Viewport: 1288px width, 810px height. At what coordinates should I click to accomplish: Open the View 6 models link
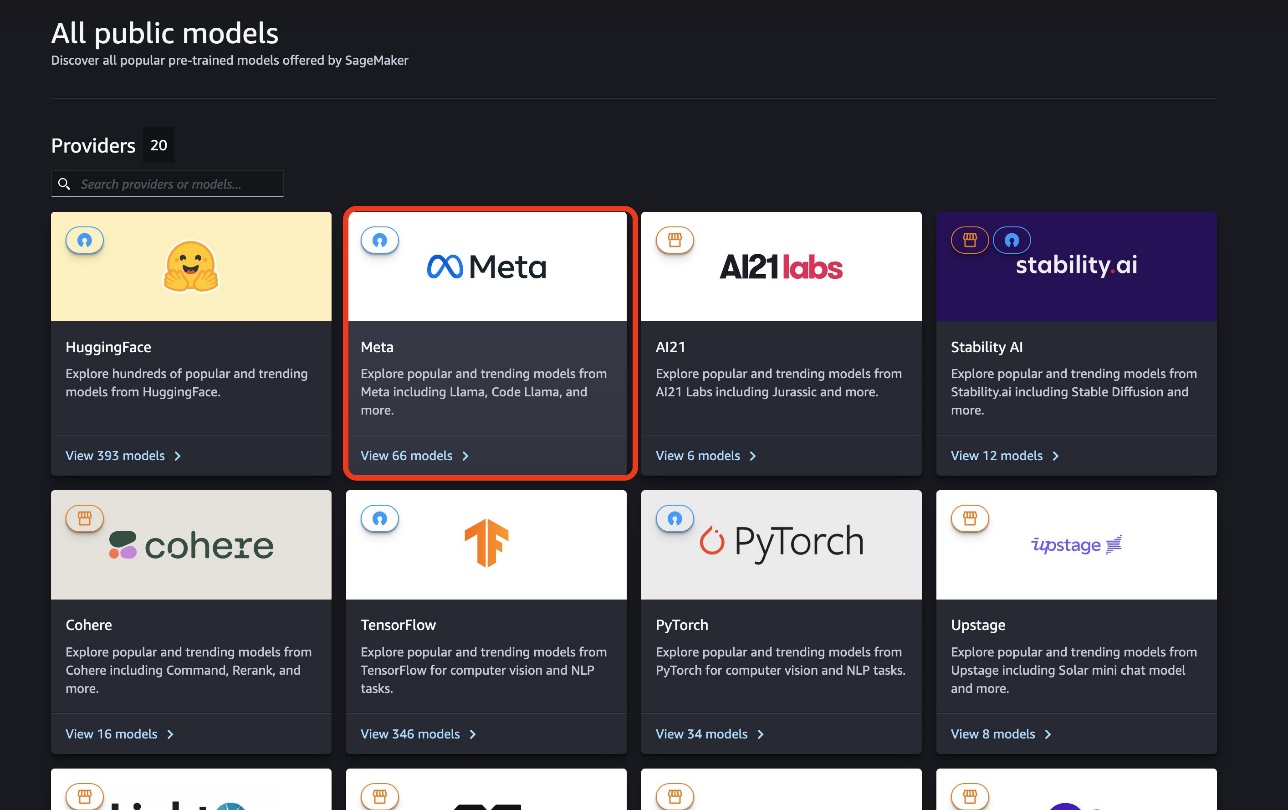point(706,456)
